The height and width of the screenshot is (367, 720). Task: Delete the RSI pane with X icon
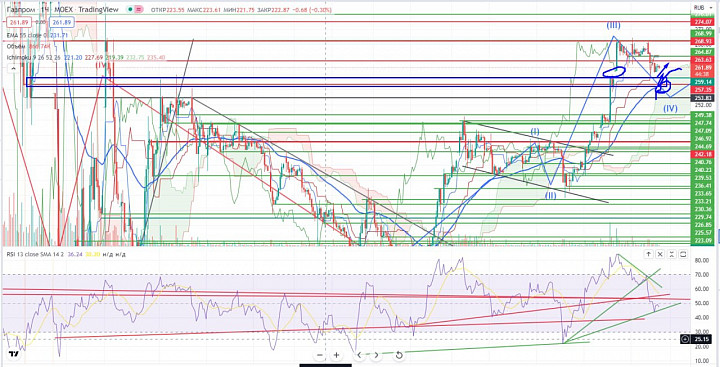coord(660,254)
